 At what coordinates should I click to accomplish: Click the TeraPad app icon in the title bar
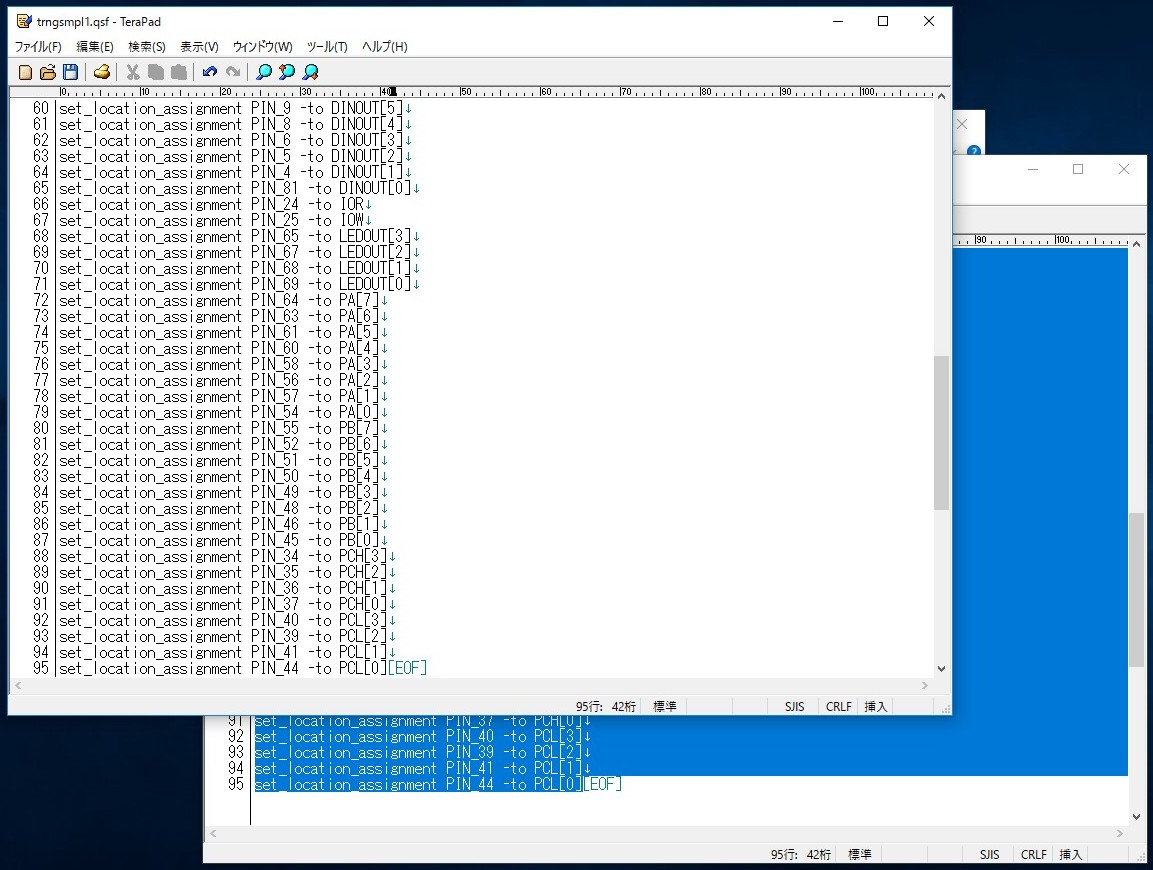[x=24, y=21]
